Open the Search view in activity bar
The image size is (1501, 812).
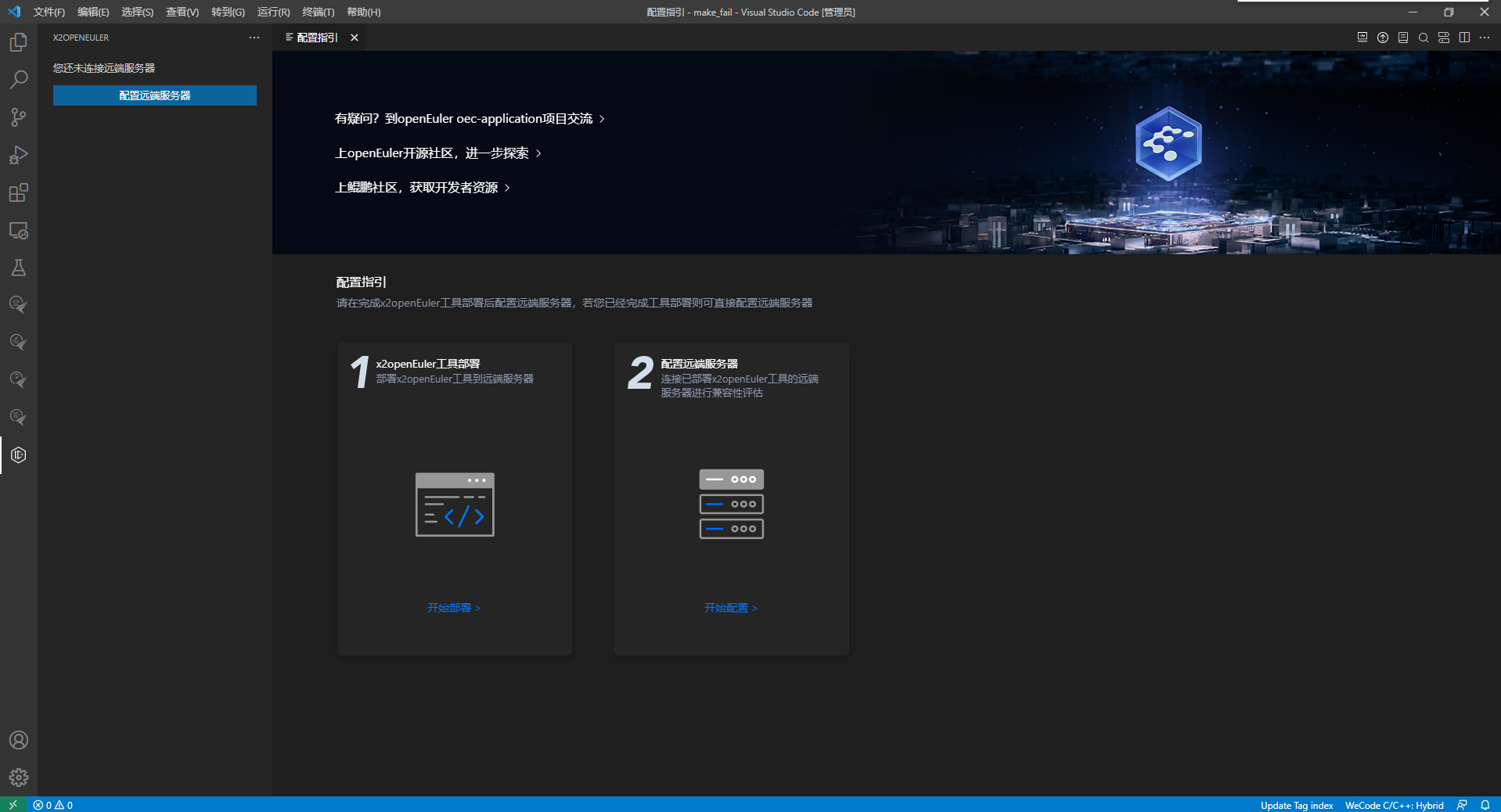[x=19, y=80]
